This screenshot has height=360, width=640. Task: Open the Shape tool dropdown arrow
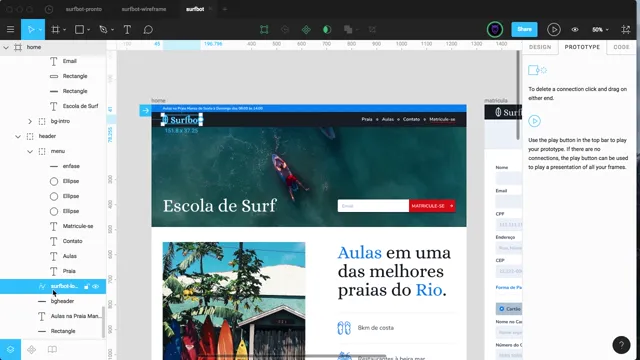tap(88, 30)
